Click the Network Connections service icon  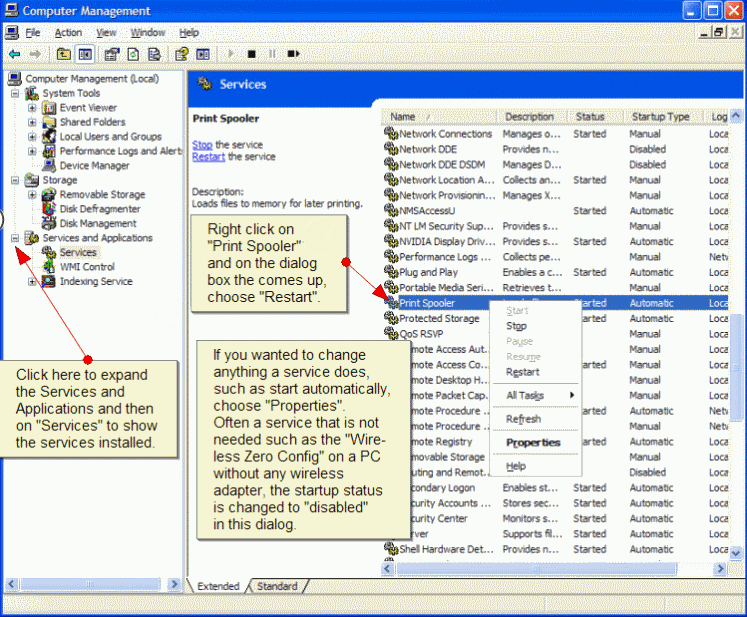click(391, 133)
